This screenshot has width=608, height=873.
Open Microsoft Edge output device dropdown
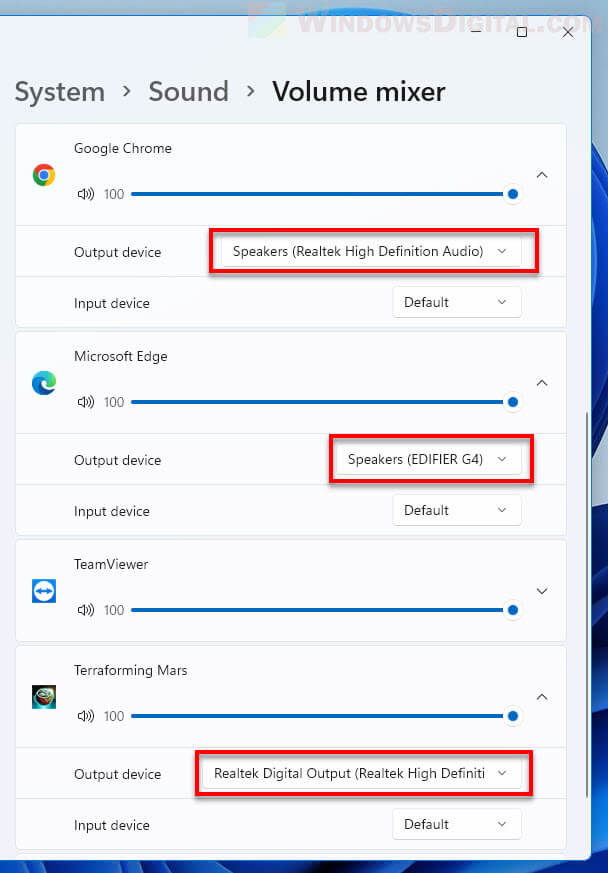coord(429,459)
